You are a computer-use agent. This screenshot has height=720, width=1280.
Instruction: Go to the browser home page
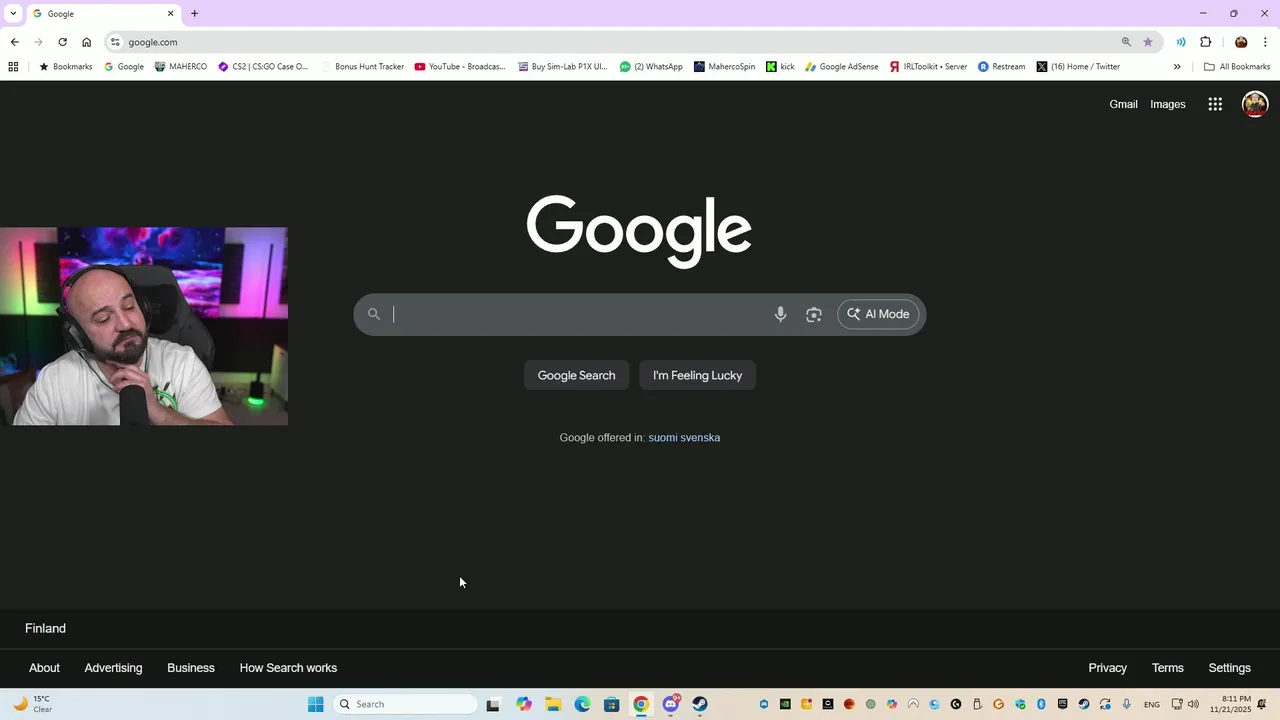click(x=86, y=42)
